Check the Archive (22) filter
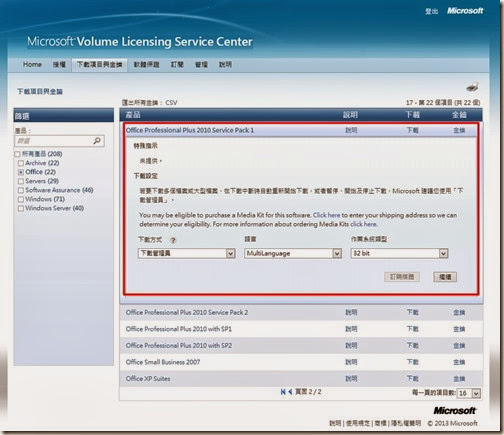 click(21, 163)
